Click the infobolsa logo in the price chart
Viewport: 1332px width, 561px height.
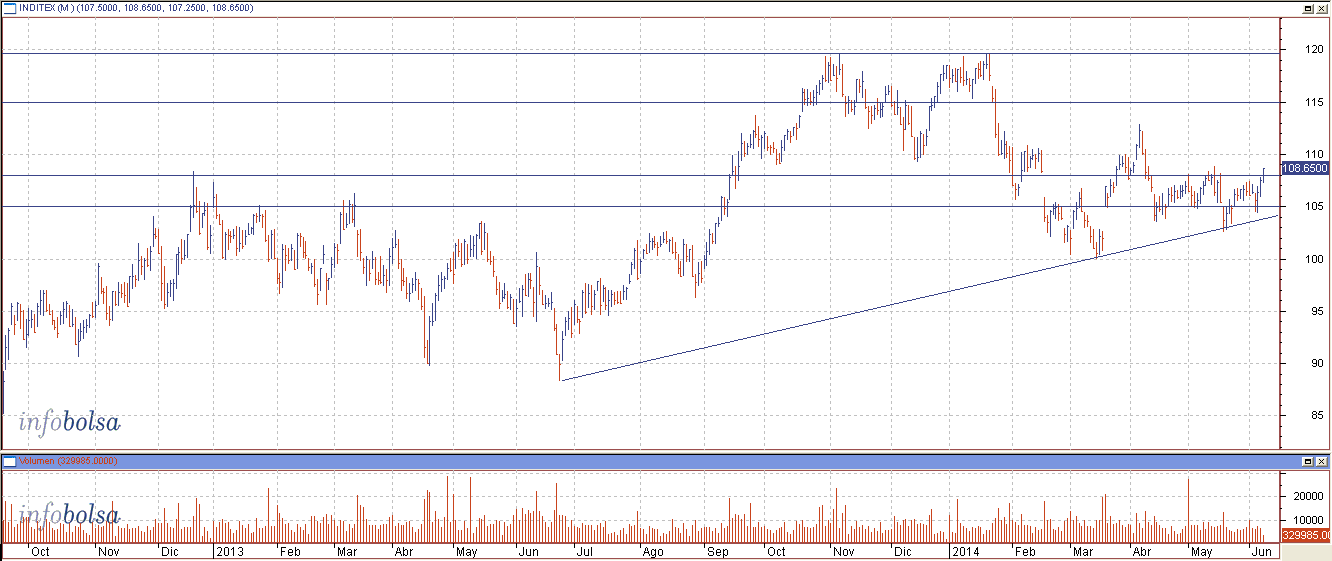click(69, 422)
